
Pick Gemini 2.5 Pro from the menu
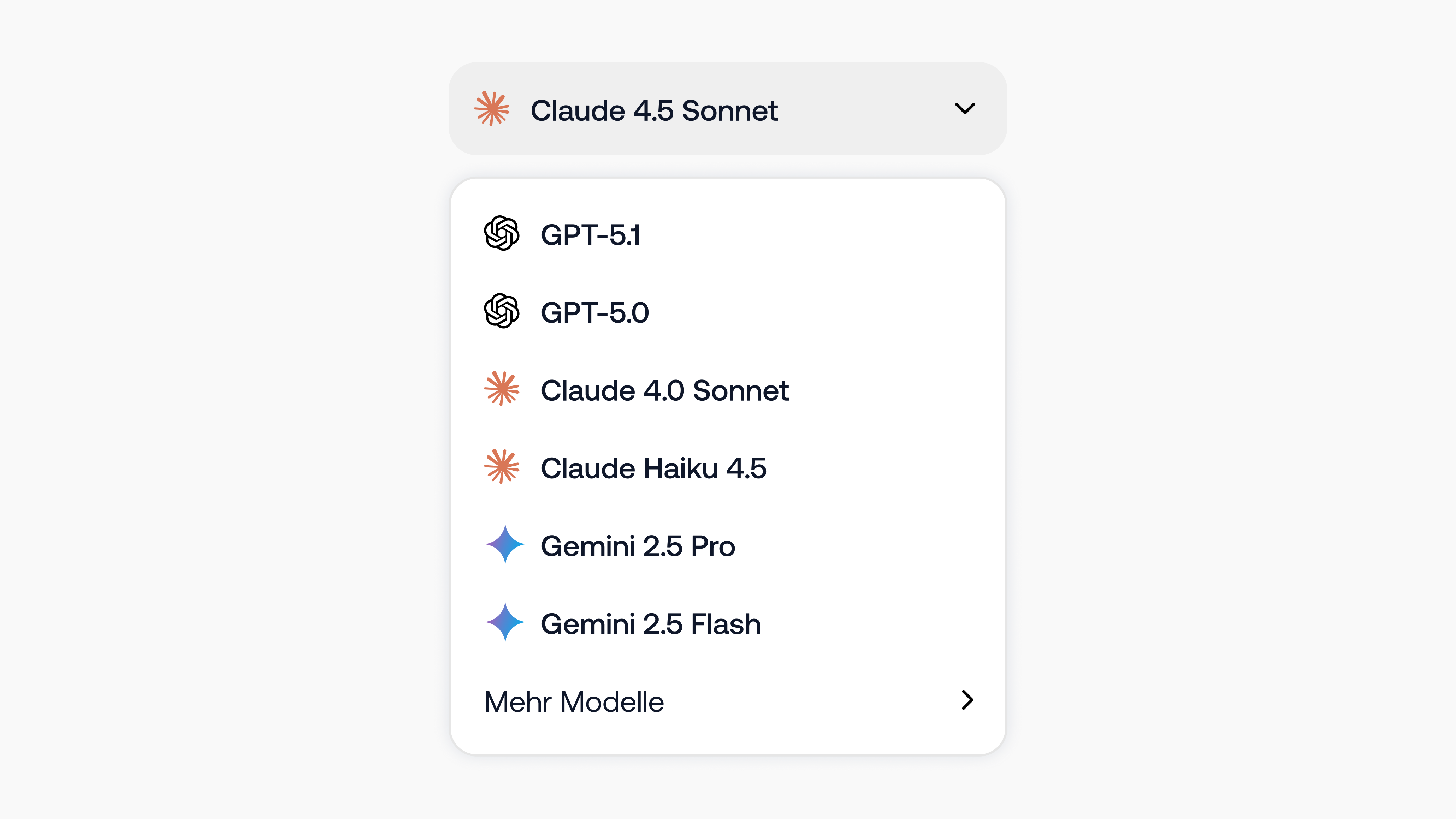pyautogui.click(x=638, y=546)
